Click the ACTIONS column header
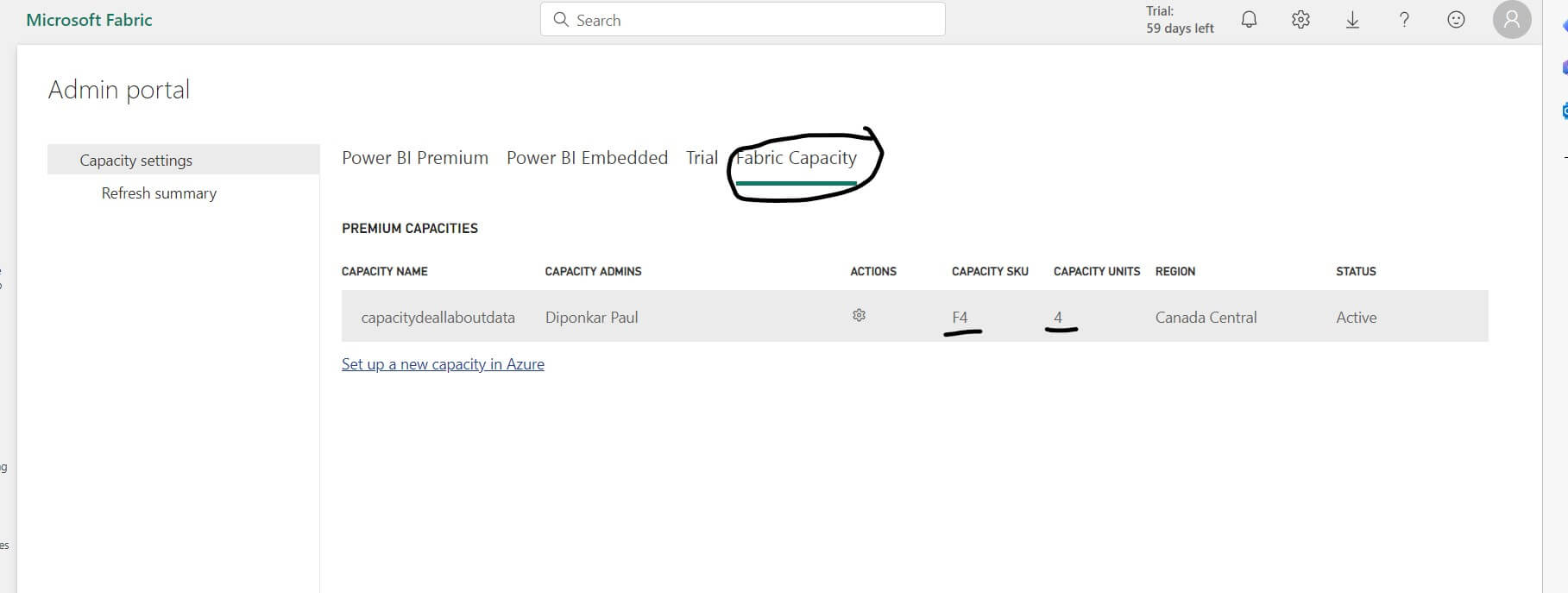Screen dimensions: 1568x593 point(873,271)
